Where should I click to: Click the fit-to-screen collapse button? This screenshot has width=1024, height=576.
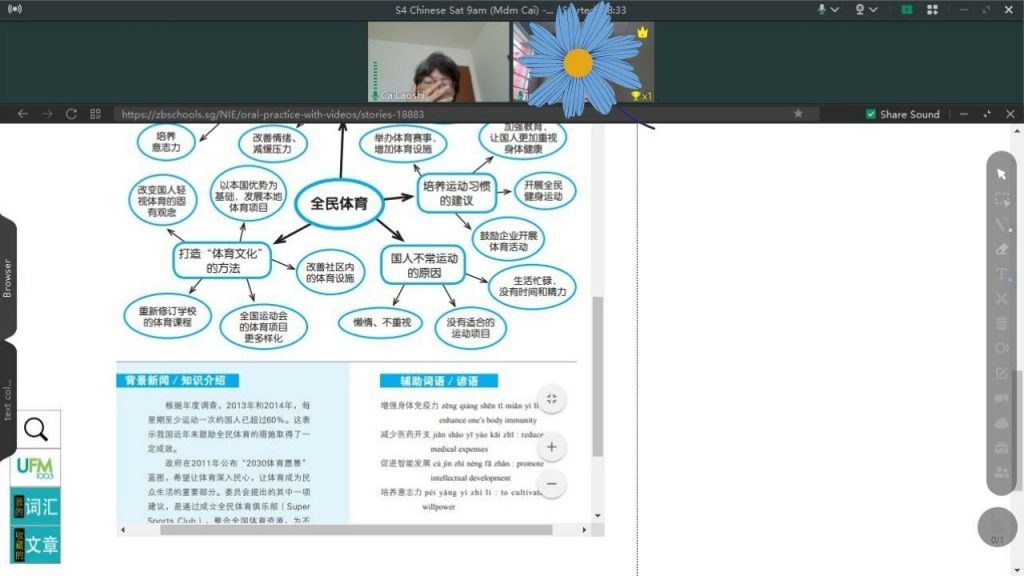point(551,400)
